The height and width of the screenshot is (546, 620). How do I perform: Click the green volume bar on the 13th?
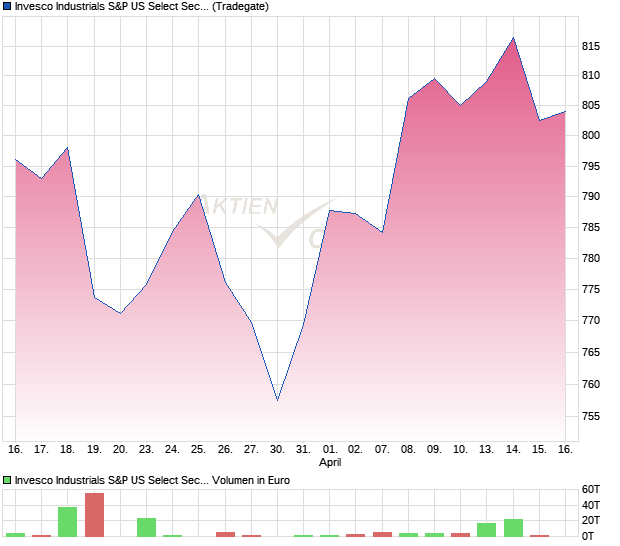487,530
